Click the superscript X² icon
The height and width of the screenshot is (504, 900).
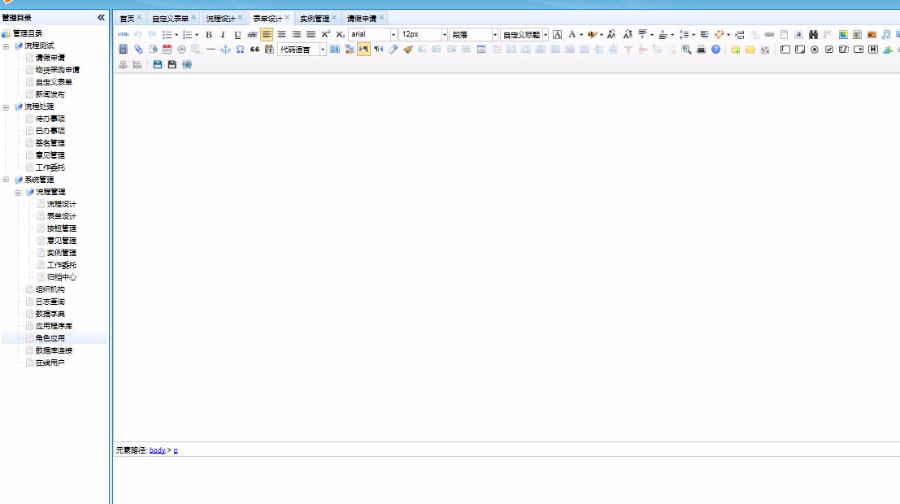pyautogui.click(x=326, y=34)
